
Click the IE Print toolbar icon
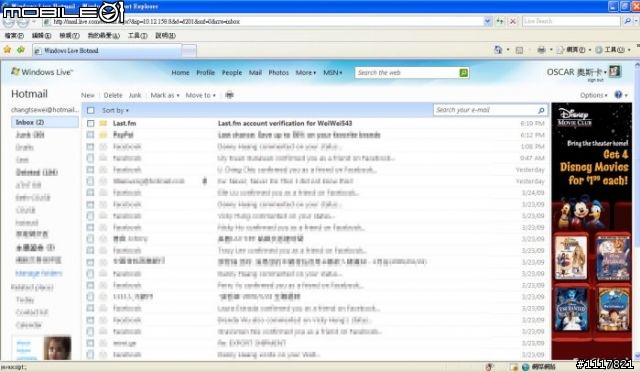click(x=541, y=50)
